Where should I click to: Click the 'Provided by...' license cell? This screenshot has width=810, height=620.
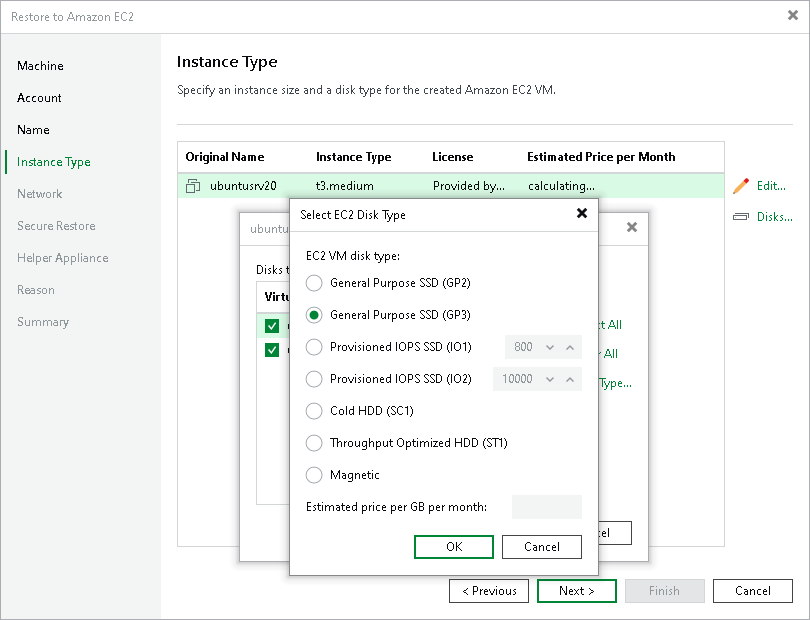[x=469, y=186]
